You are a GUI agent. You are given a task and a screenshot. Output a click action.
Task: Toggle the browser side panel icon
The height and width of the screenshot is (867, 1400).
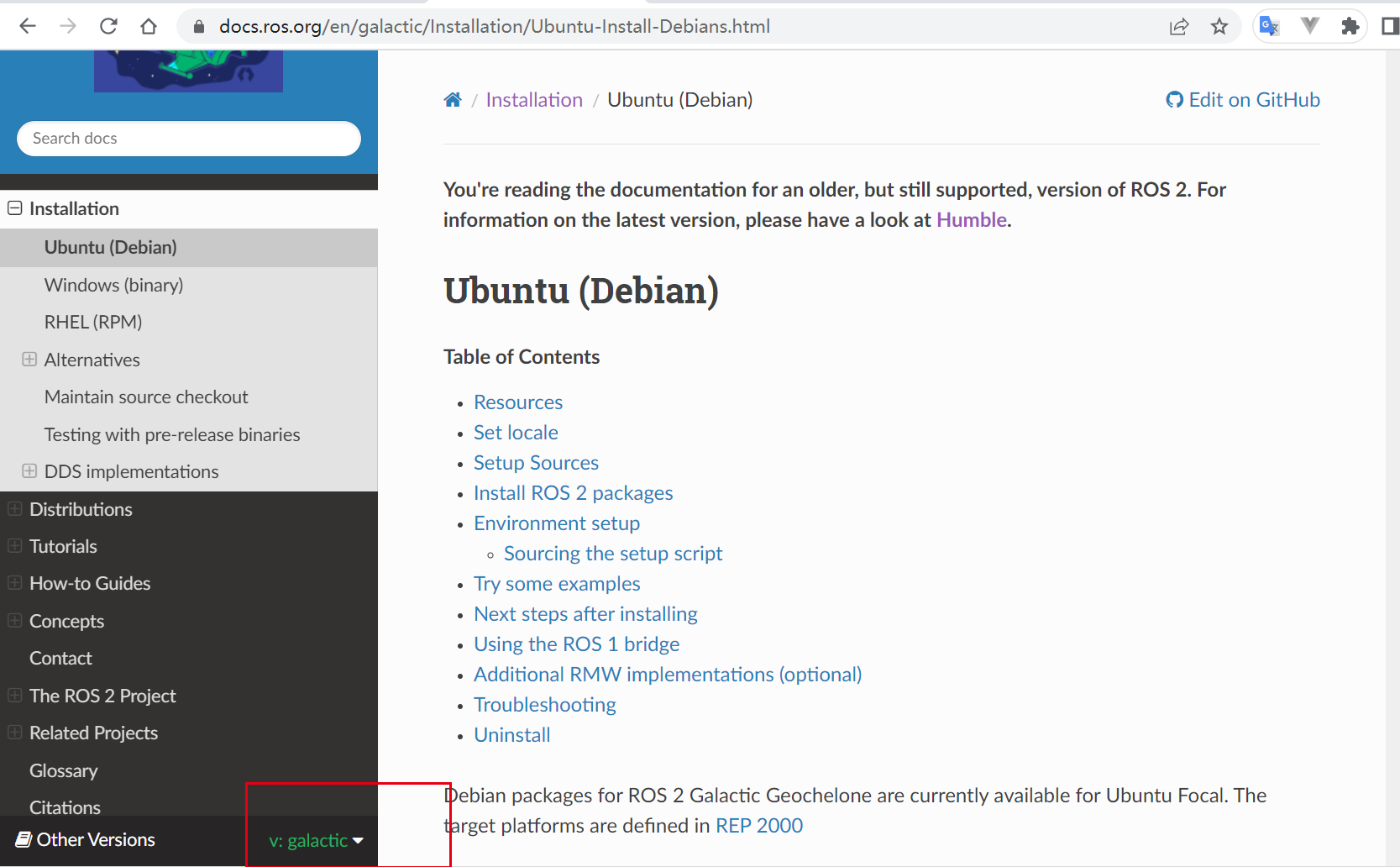(1390, 26)
